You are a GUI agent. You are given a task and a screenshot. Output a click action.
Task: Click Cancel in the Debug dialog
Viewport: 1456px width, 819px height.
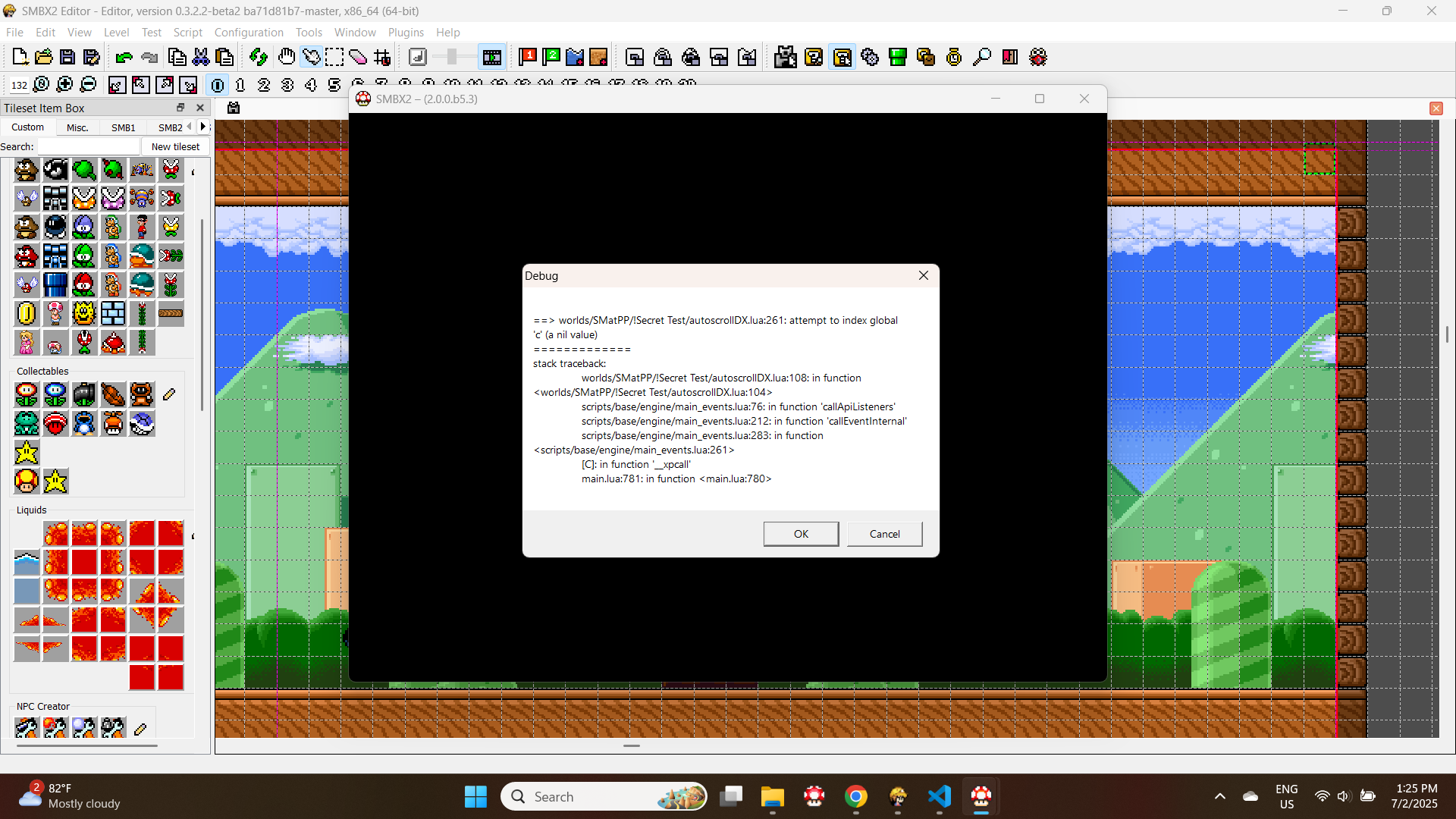pos(884,534)
